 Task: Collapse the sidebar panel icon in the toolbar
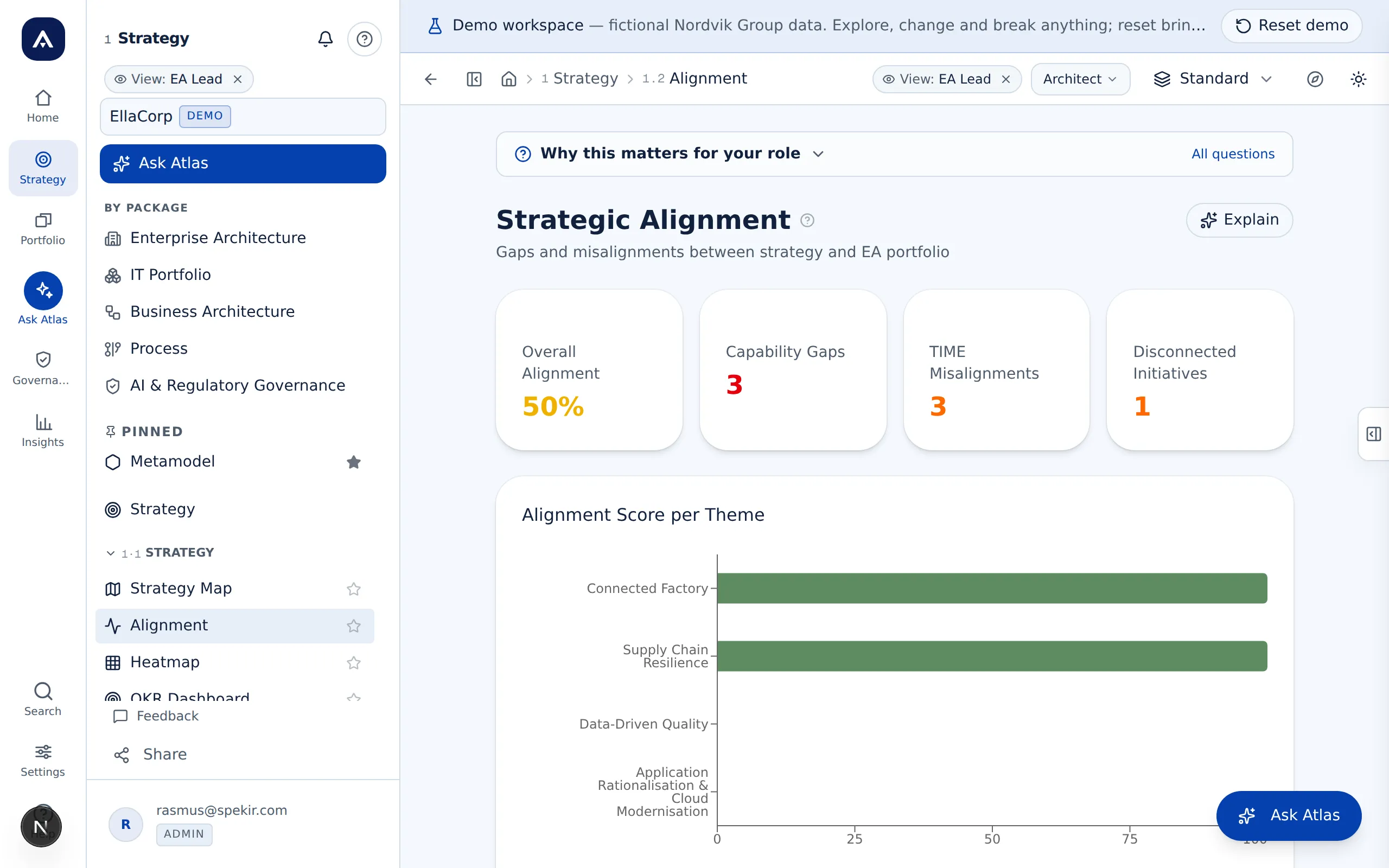(x=474, y=79)
